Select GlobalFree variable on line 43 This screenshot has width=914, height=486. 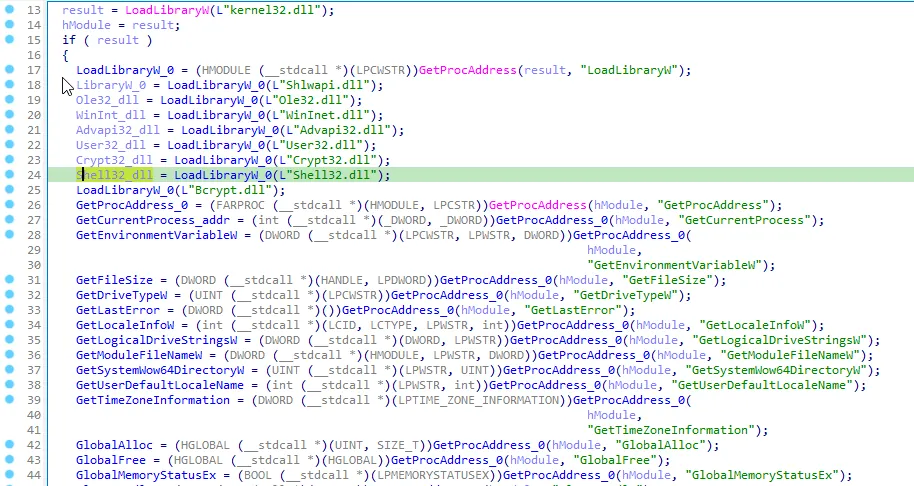point(111,460)
